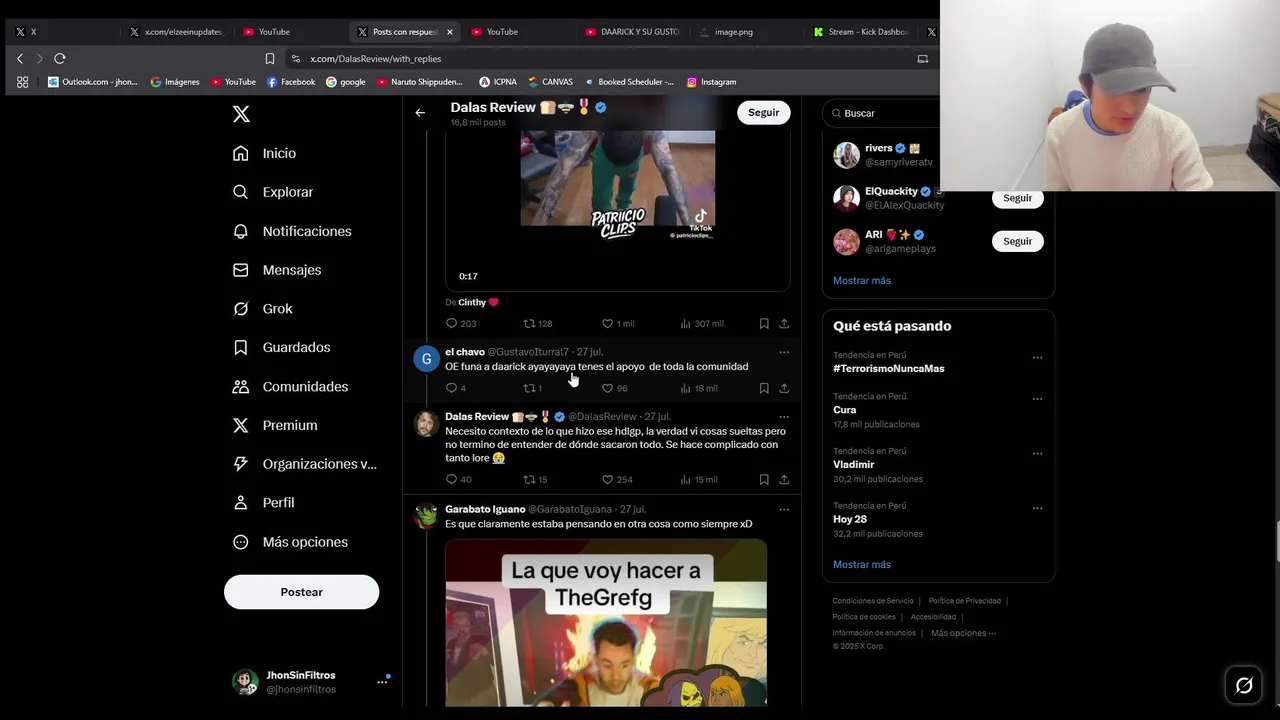This screenshot has height=720, width=1280.
Task: Open JhonSinFiltros account menu dots
Action: coord(382,681)
